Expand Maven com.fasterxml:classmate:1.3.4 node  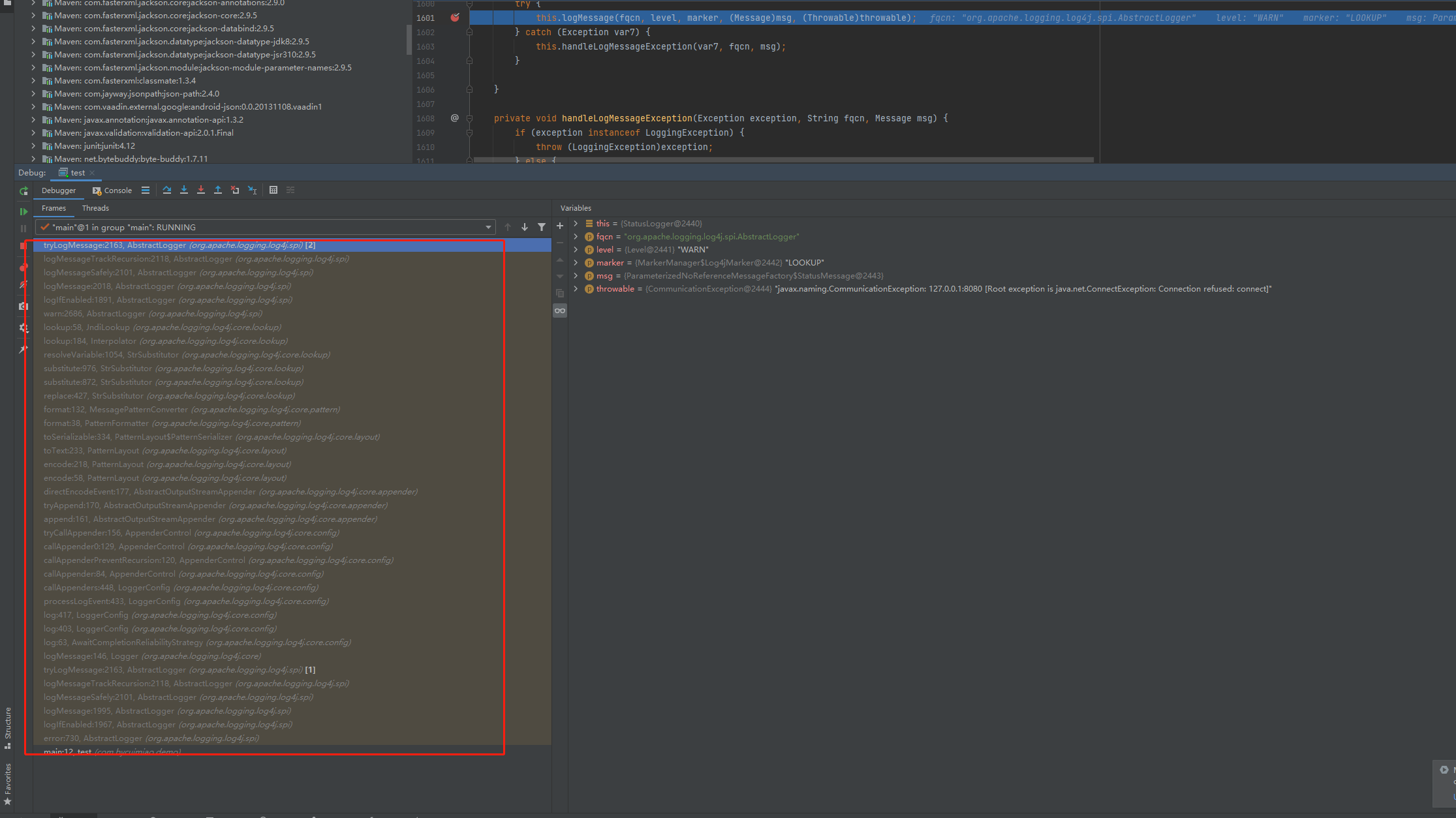33,81
